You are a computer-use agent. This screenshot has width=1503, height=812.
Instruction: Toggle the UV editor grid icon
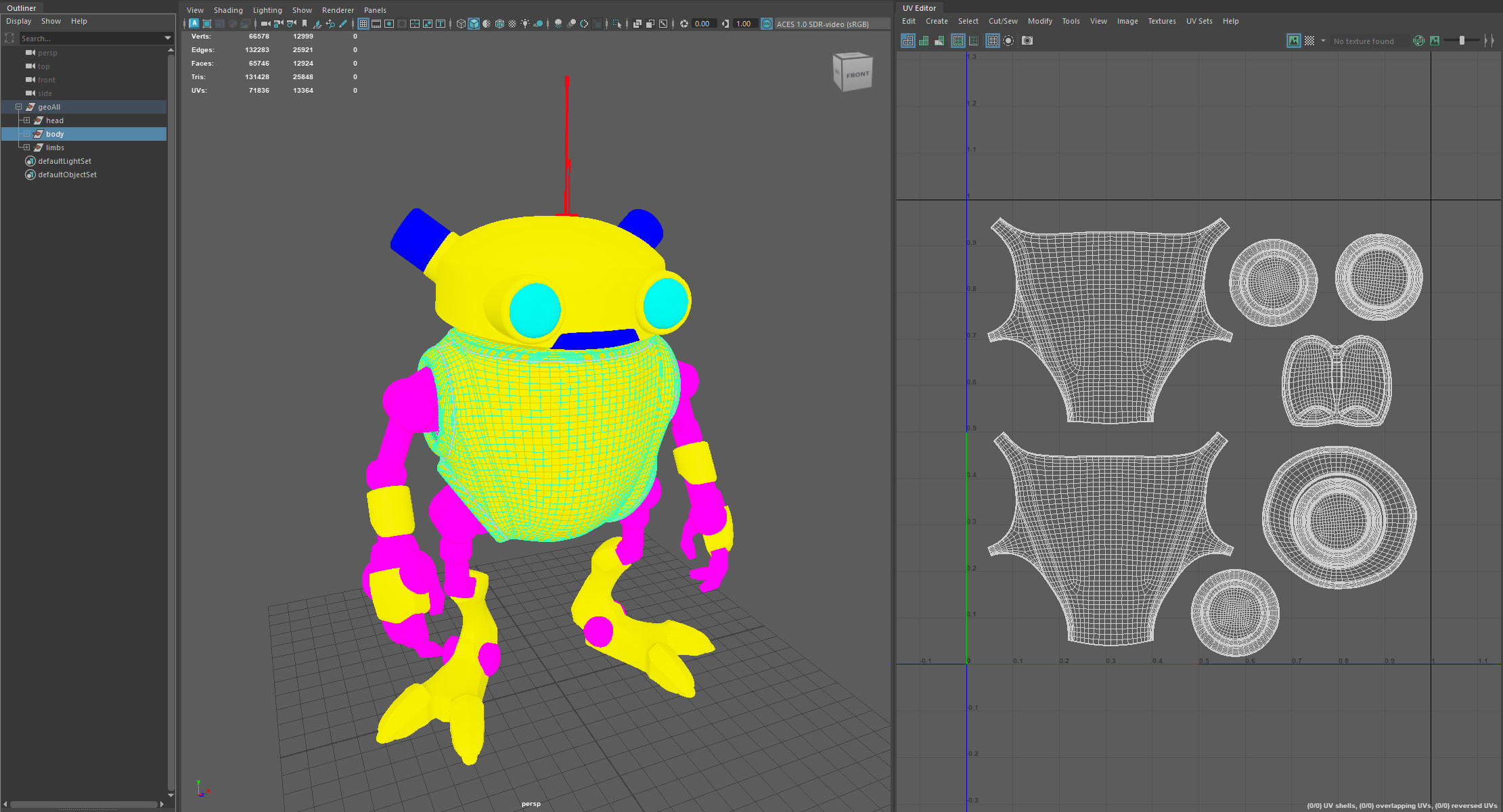pyautogui.click(x=992, y=41)
